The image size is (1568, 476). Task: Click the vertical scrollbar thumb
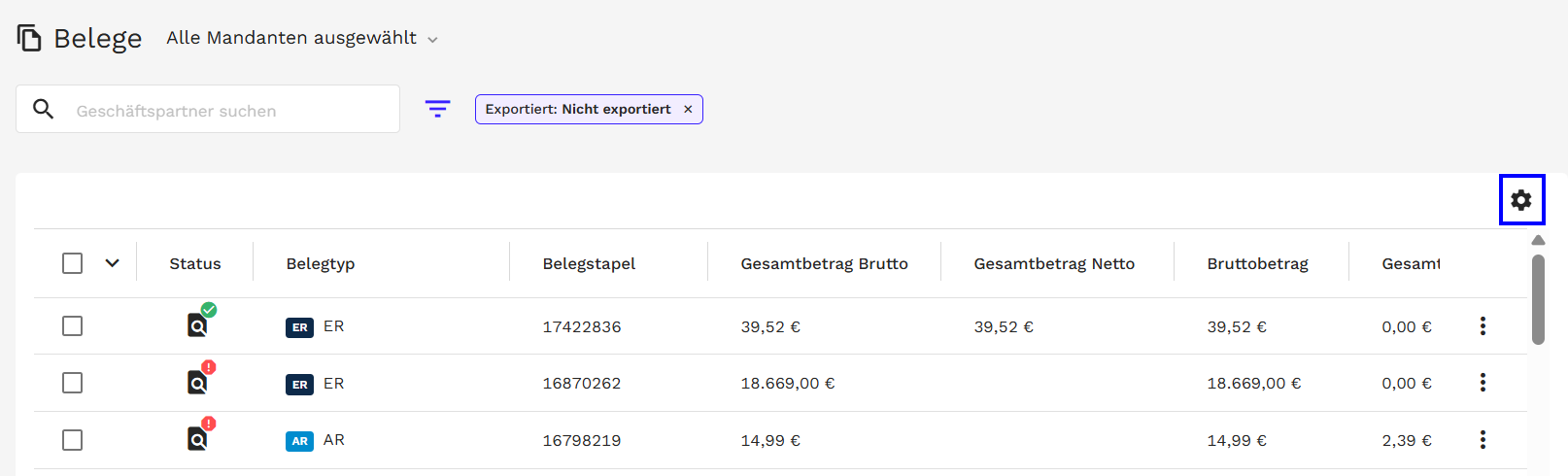click(1538, 299)
